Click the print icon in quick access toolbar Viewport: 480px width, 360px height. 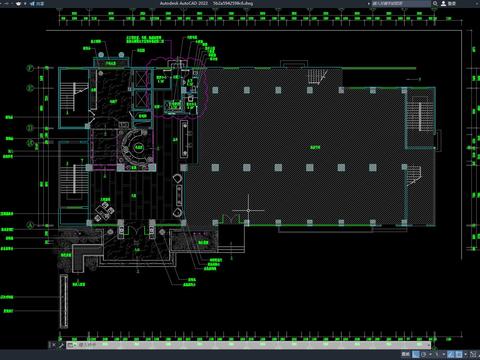pos(18,4)
